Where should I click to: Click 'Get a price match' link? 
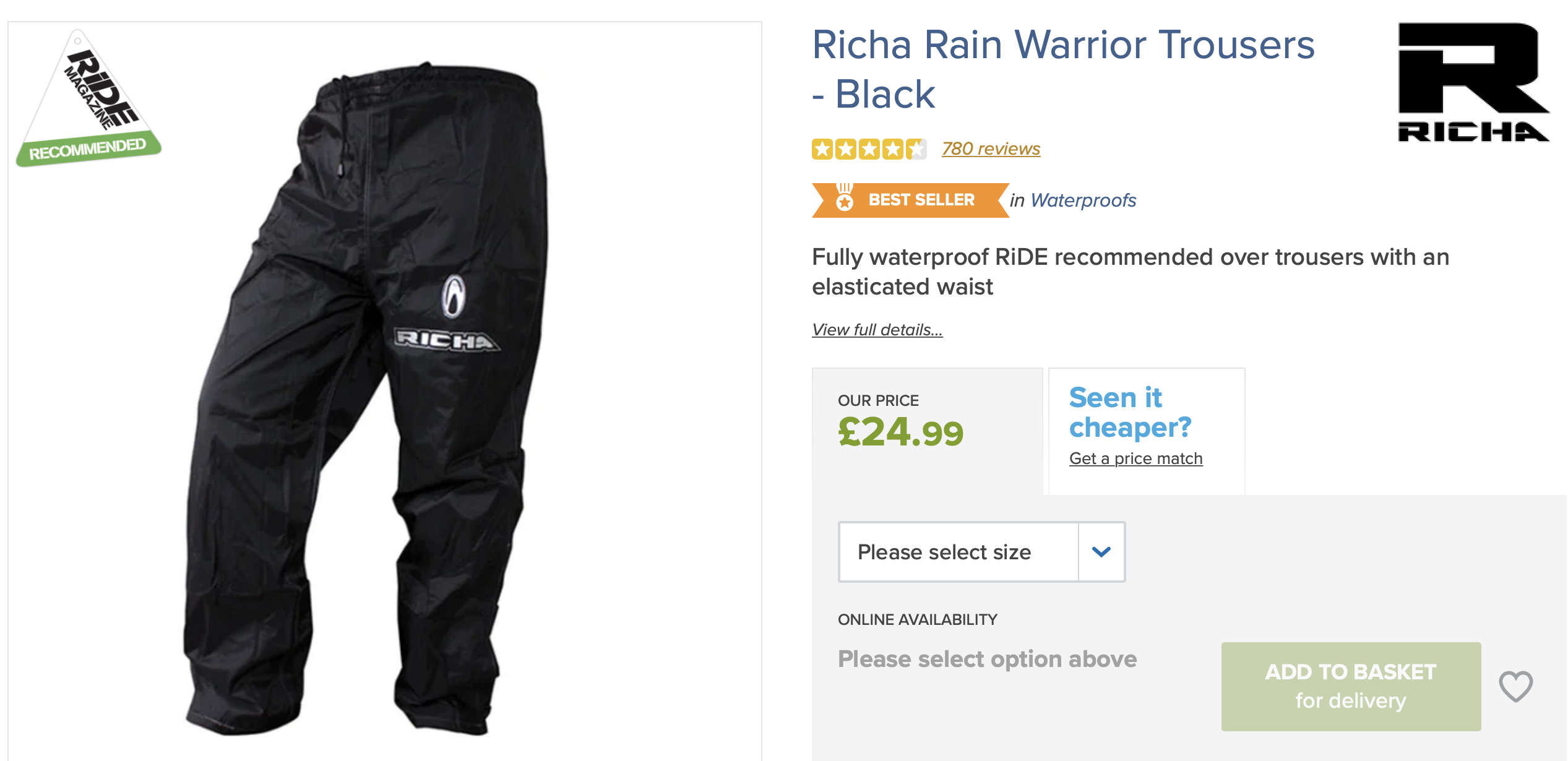click(x=1135, y=458)
